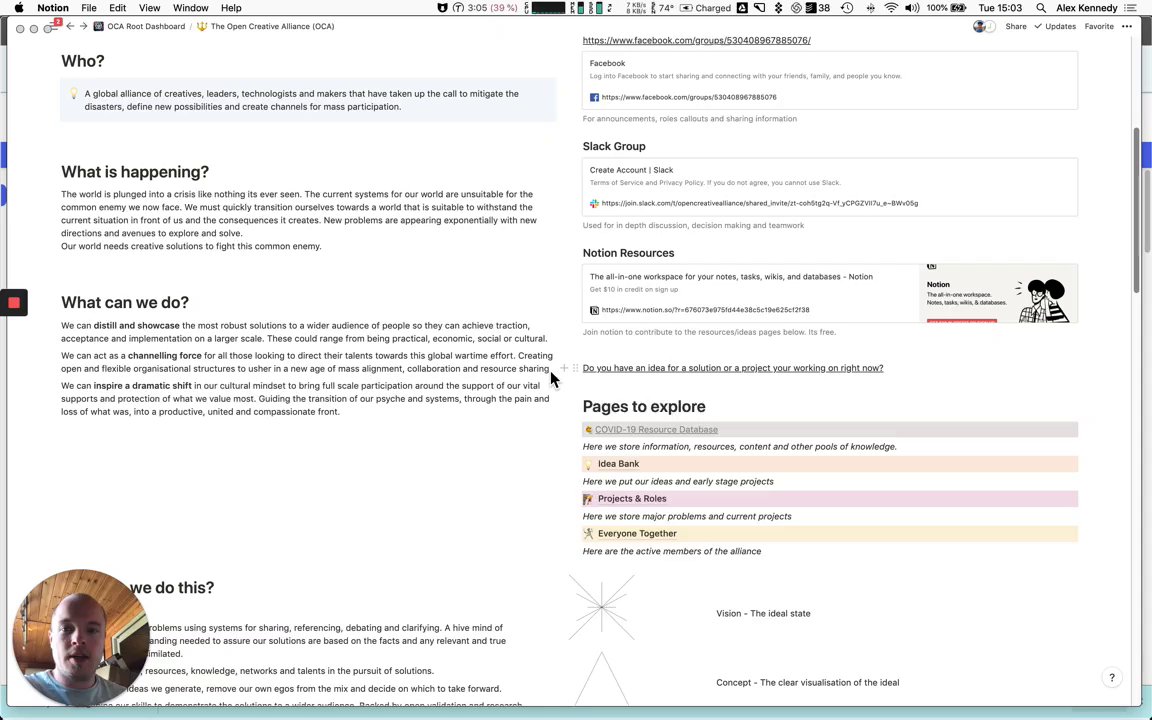Click the Concept clear visualisation text
This screenshot has height=720, width=1152.
tap(807, 683)
